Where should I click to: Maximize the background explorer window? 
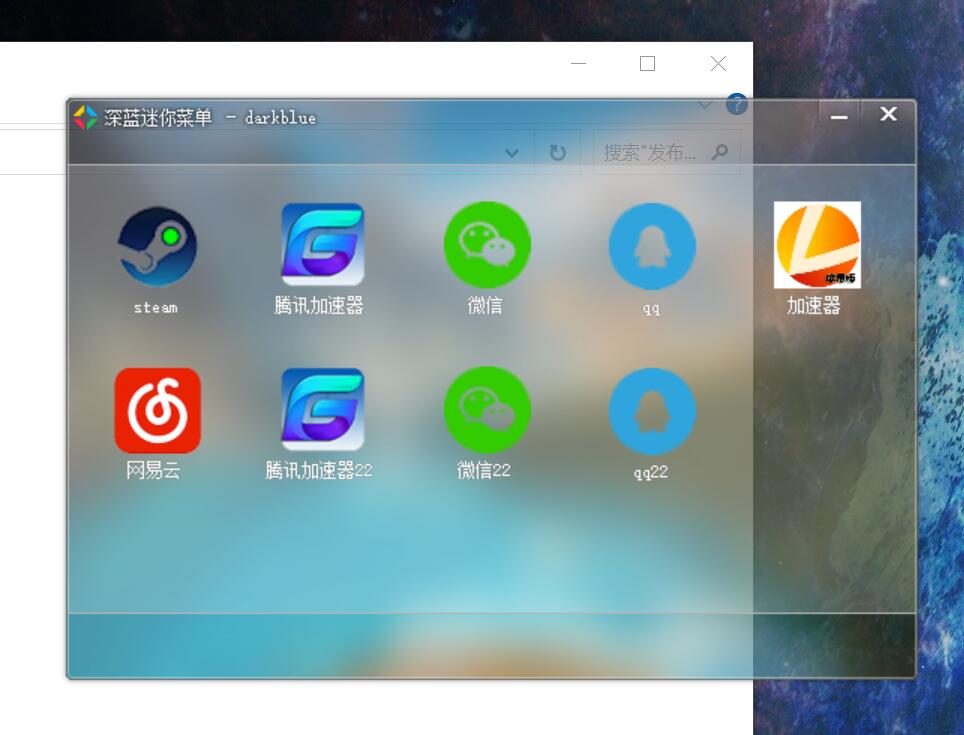(647, 63)
